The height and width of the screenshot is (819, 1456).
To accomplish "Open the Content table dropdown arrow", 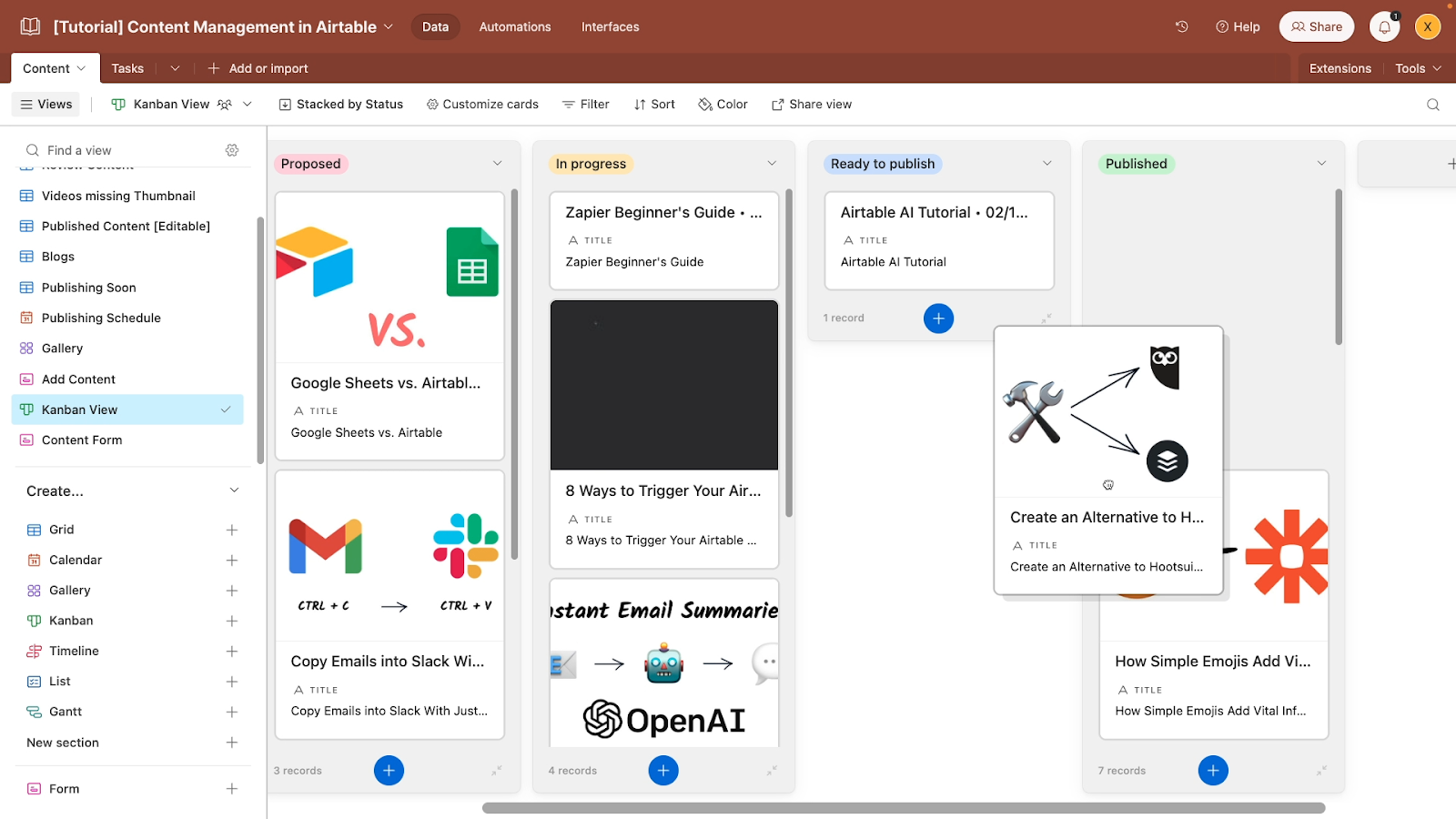I will click(81, 68).
